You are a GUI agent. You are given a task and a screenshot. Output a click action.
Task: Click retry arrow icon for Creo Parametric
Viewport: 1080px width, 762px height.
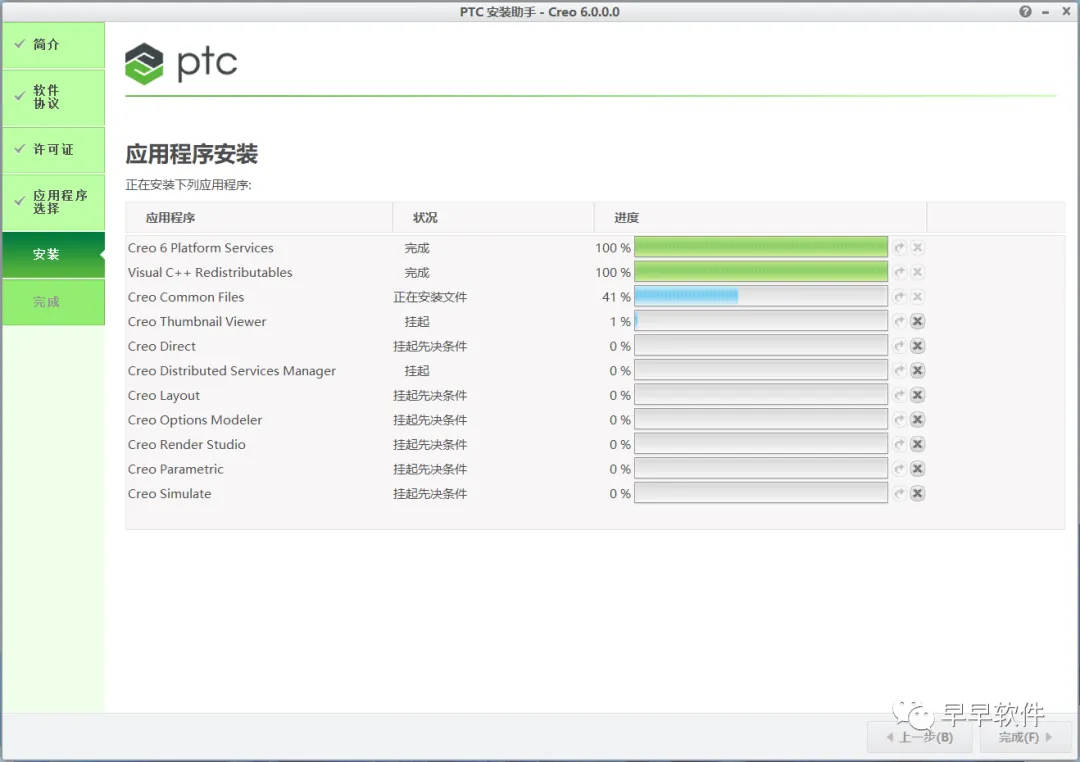pos(900,468)
